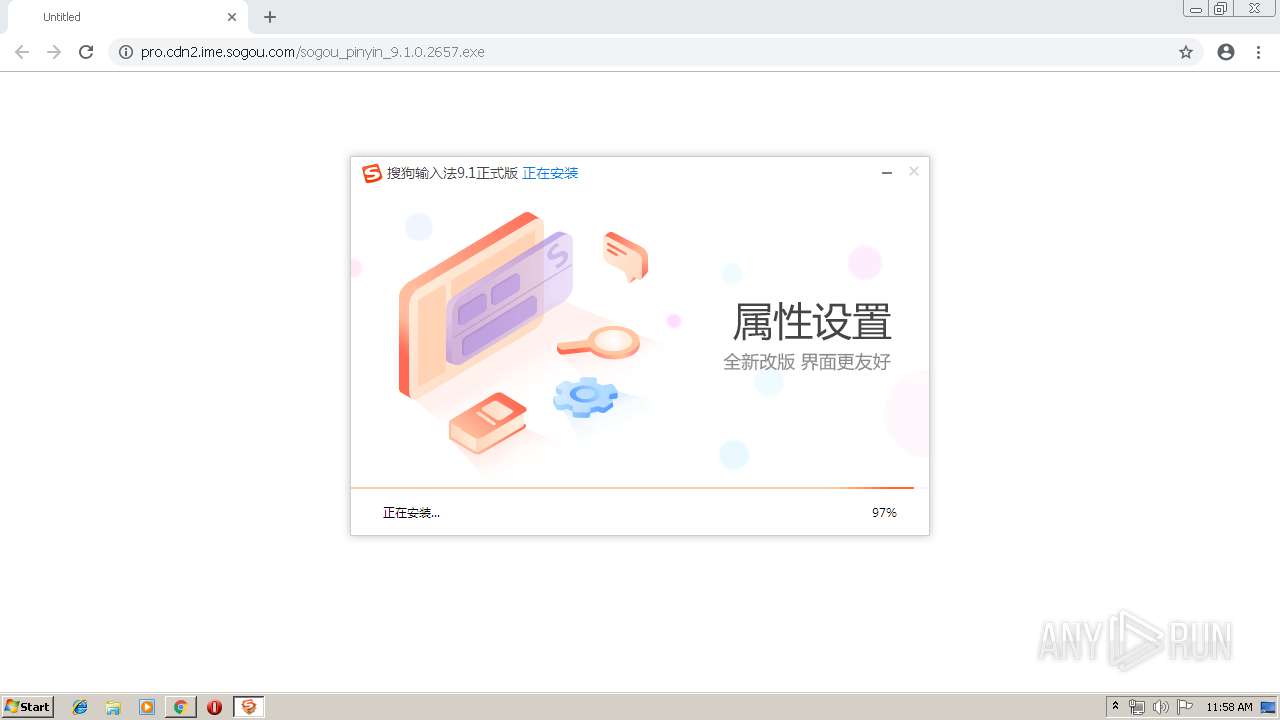Screen dimensions: 1280x720
Task: Click the 属性设置 heading text
Action: coord(812,321)
